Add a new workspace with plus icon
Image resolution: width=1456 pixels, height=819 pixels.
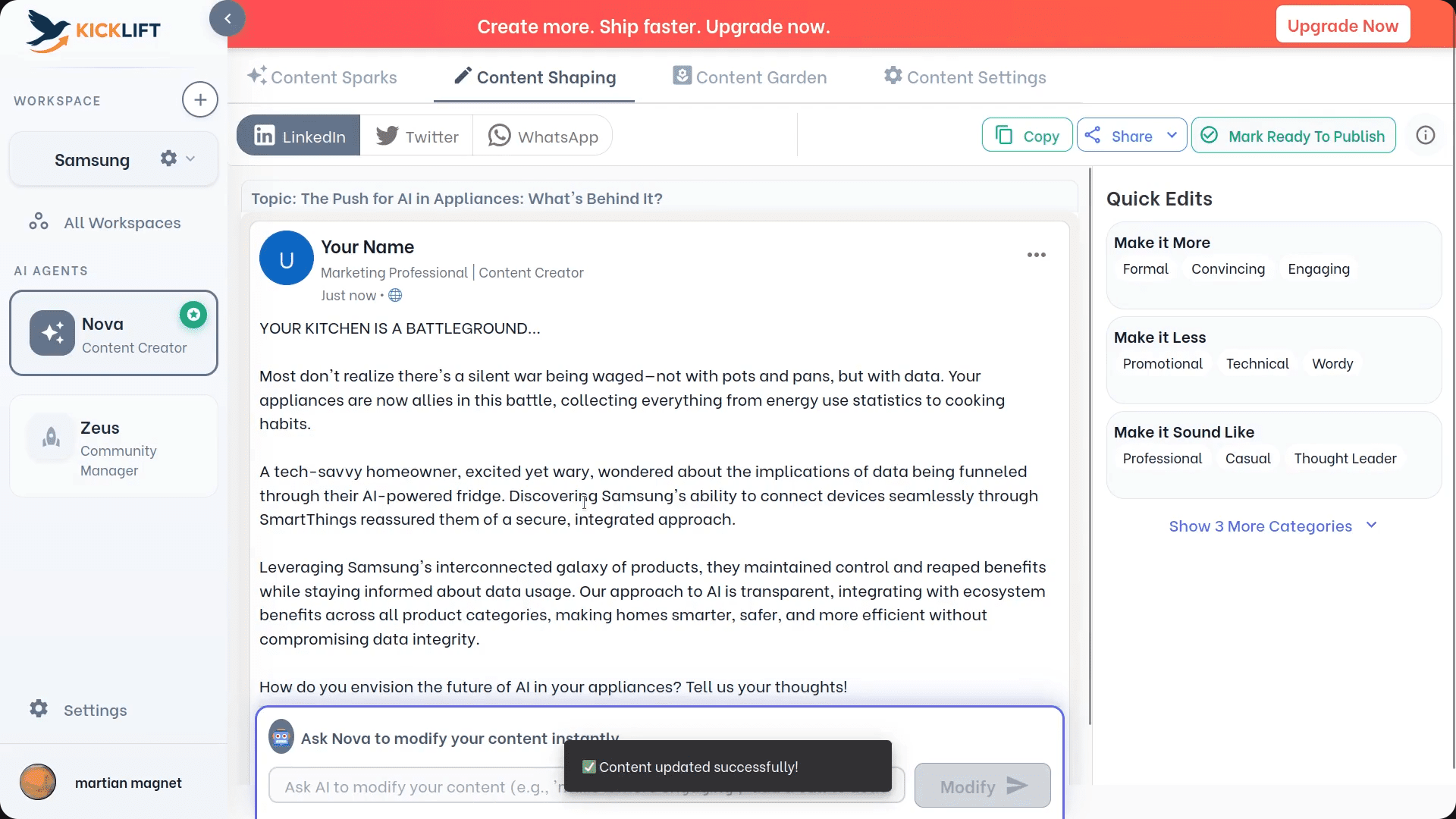point(200,99)
